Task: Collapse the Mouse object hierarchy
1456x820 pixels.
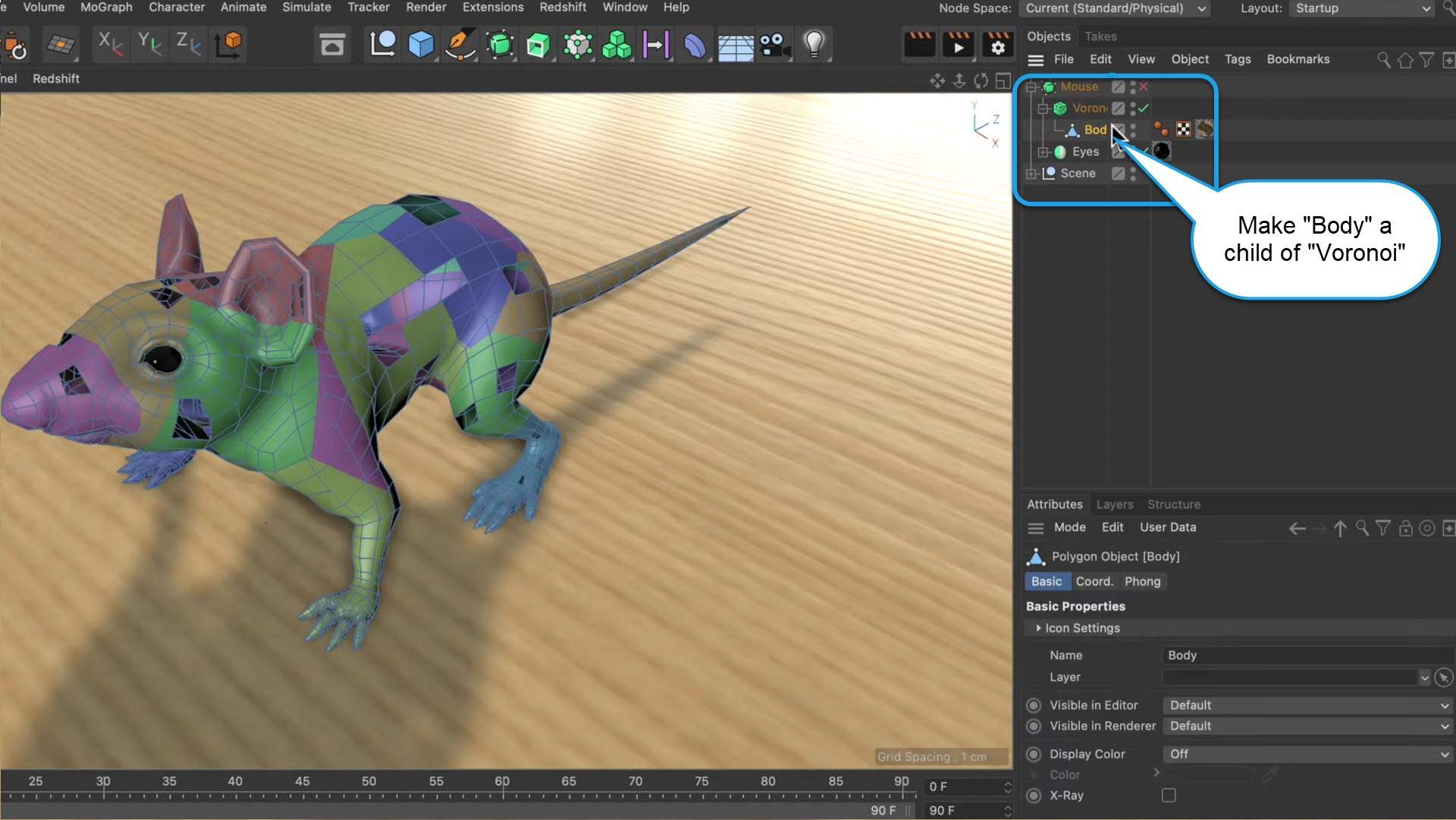Action: (x=1031, y=86)
